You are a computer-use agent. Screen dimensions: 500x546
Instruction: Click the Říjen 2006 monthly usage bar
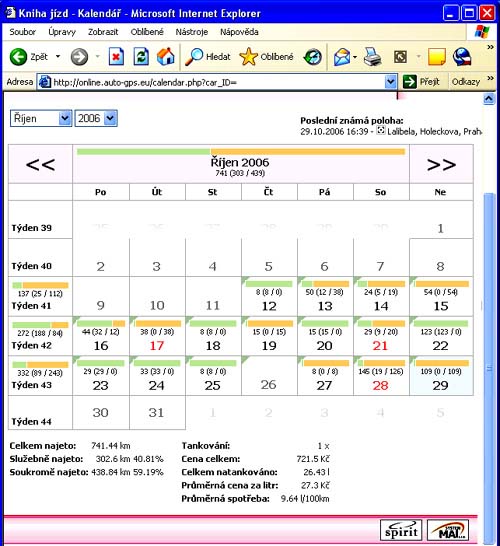tap(241, 151)
